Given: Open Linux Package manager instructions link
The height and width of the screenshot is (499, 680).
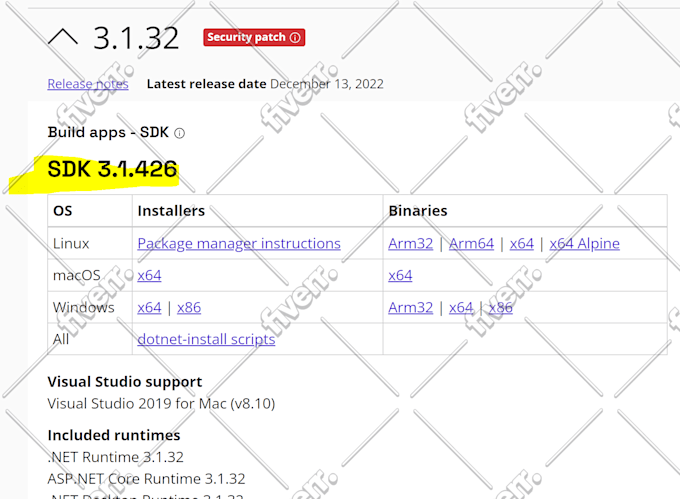Looking at the screenshot, I should coord(239,244).
